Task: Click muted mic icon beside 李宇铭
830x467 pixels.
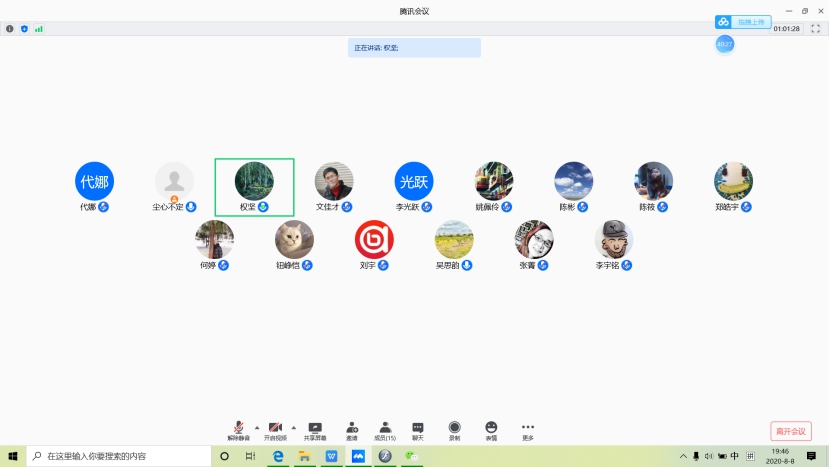Action: (x=627, y=265)
